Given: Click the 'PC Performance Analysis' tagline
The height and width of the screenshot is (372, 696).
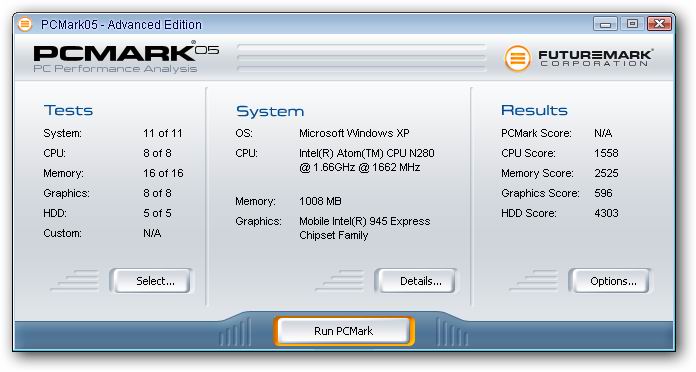Looking at the screenshot, I should 115,69.
